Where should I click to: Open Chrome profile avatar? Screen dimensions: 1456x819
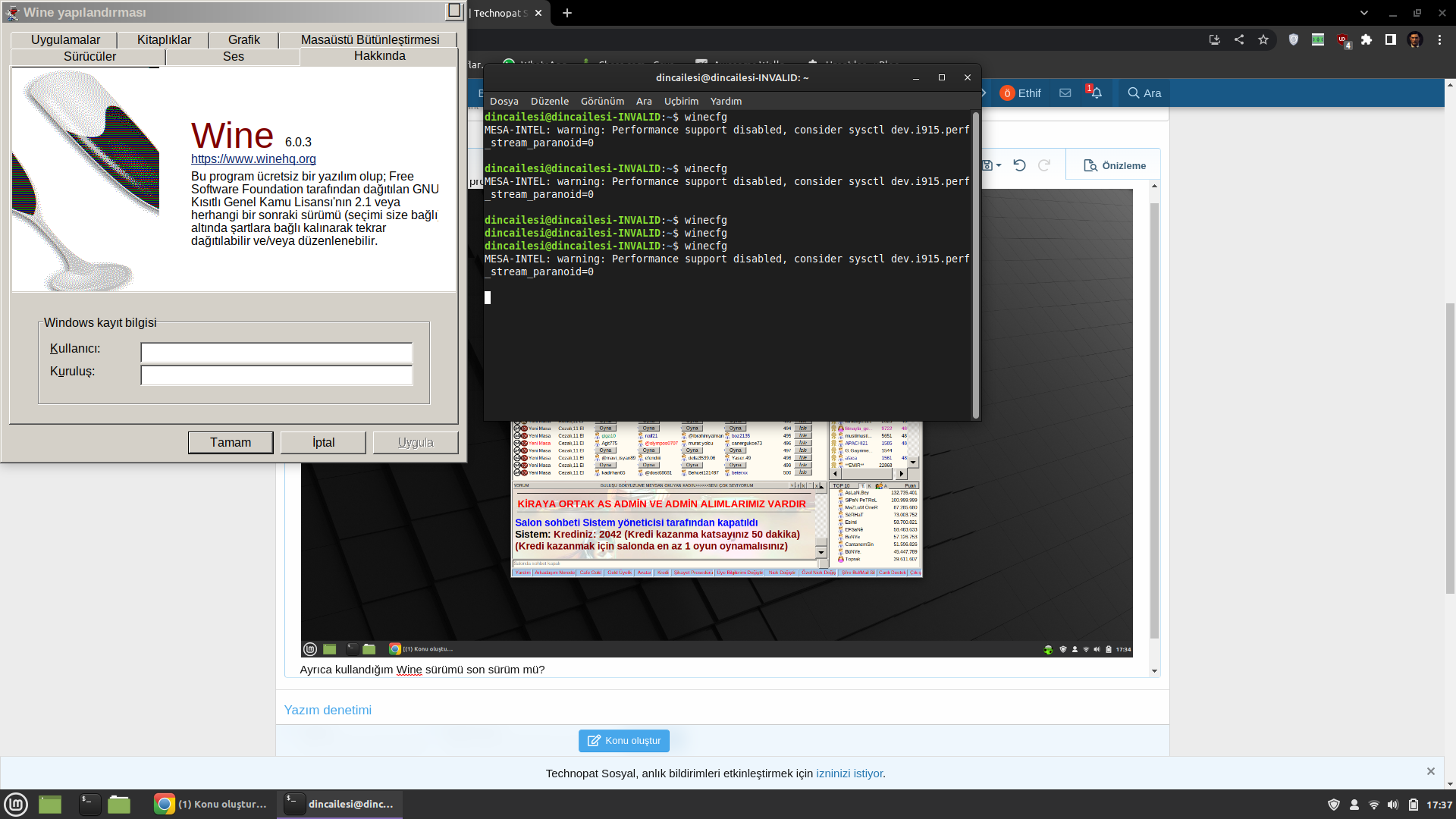[1415, 39]
